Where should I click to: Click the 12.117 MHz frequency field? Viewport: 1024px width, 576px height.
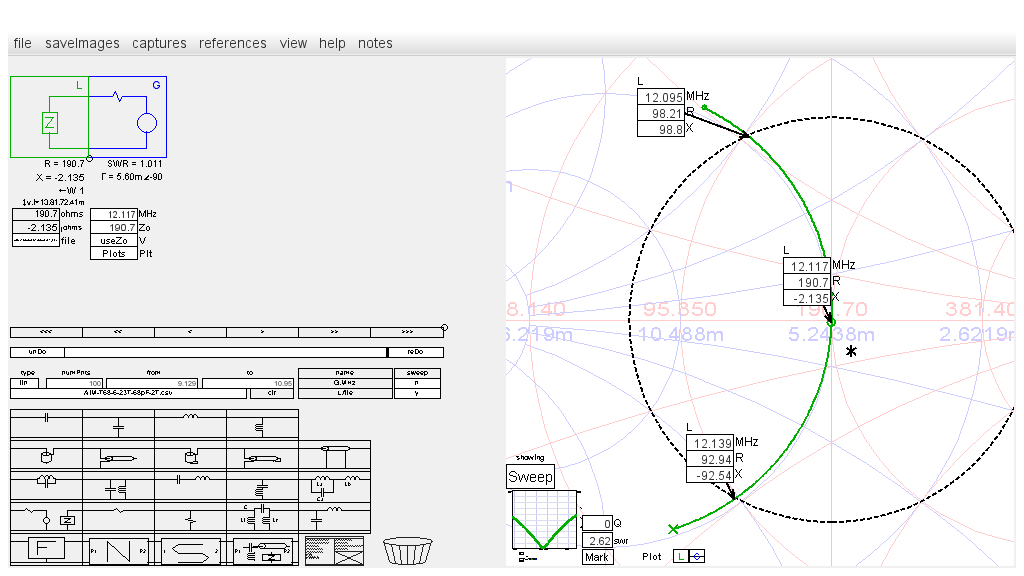pyautogui.click(x=114, y=214)
